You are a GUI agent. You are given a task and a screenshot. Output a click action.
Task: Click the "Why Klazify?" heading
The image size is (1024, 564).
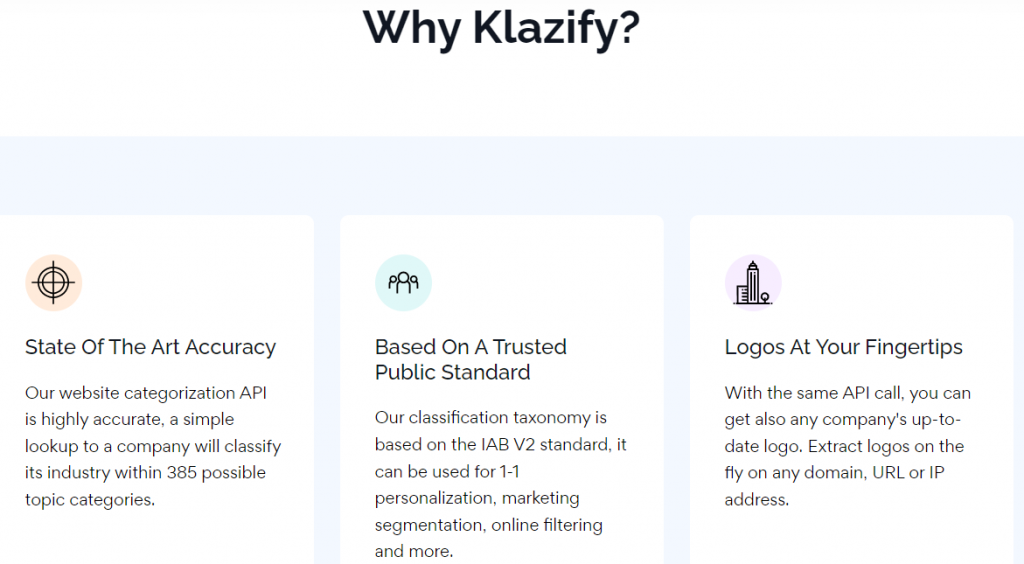[502, 27]
